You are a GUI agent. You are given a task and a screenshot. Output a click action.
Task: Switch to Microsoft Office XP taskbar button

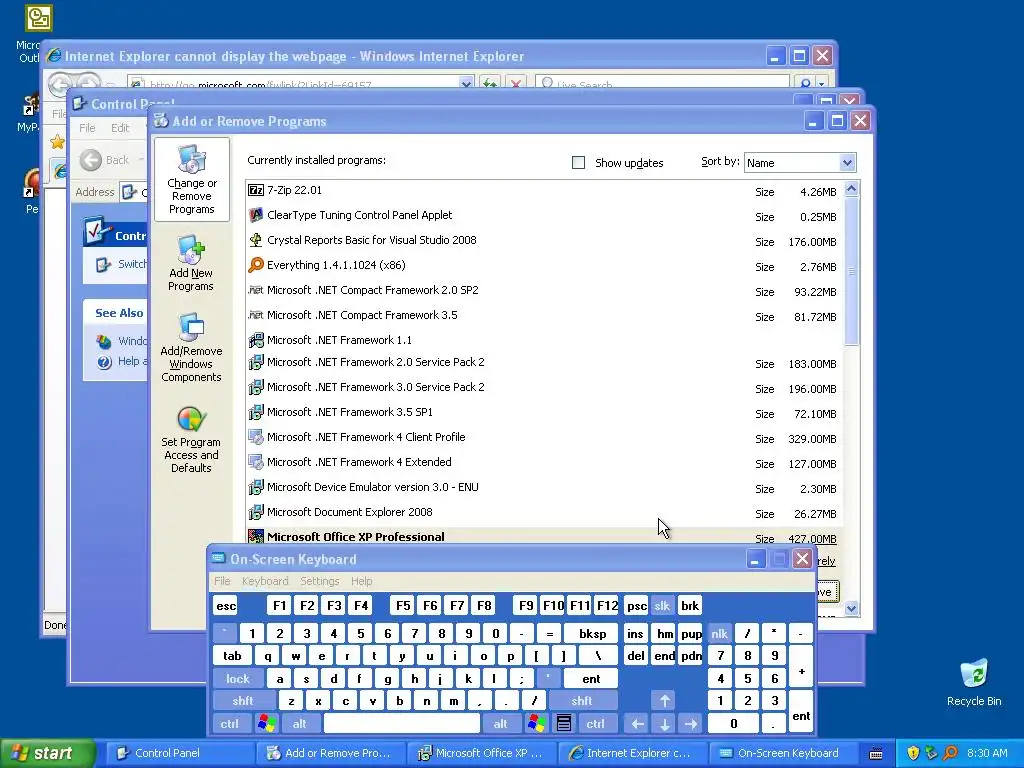pyautogui.click(x=481, y=753)
